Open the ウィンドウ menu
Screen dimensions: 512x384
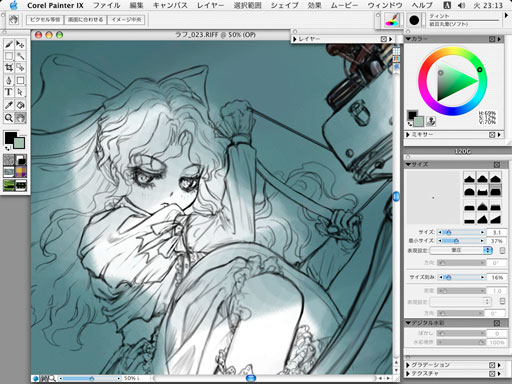coord(385,6)
